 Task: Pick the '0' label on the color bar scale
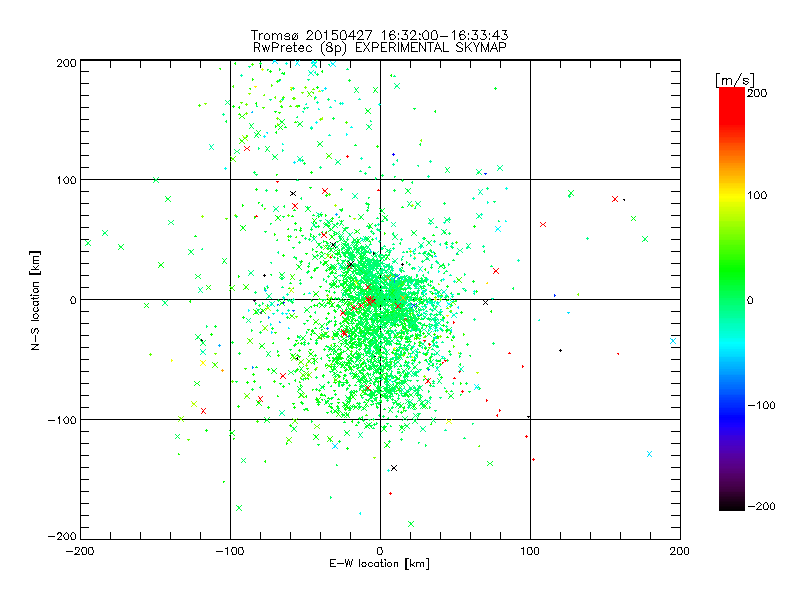coord(750,300)
